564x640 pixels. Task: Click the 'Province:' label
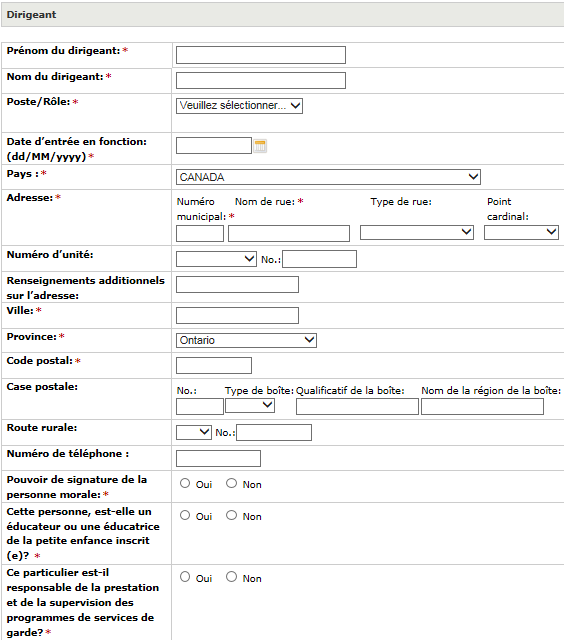(31, 337)
